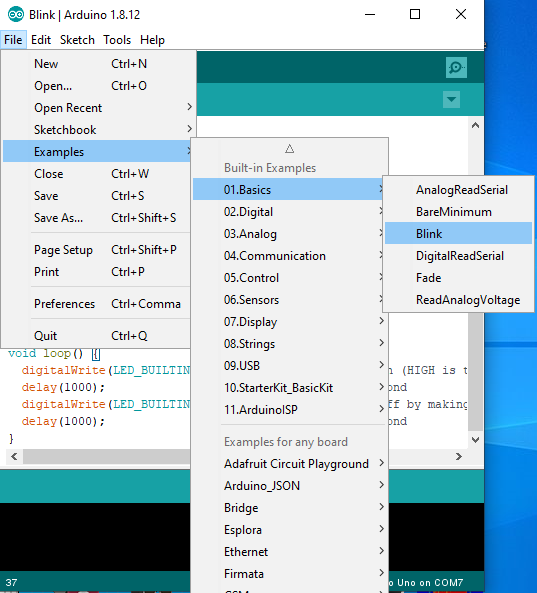
Task: Expand the 10.StarterKit_BasicKit submenu
Action: coord(289,387)
